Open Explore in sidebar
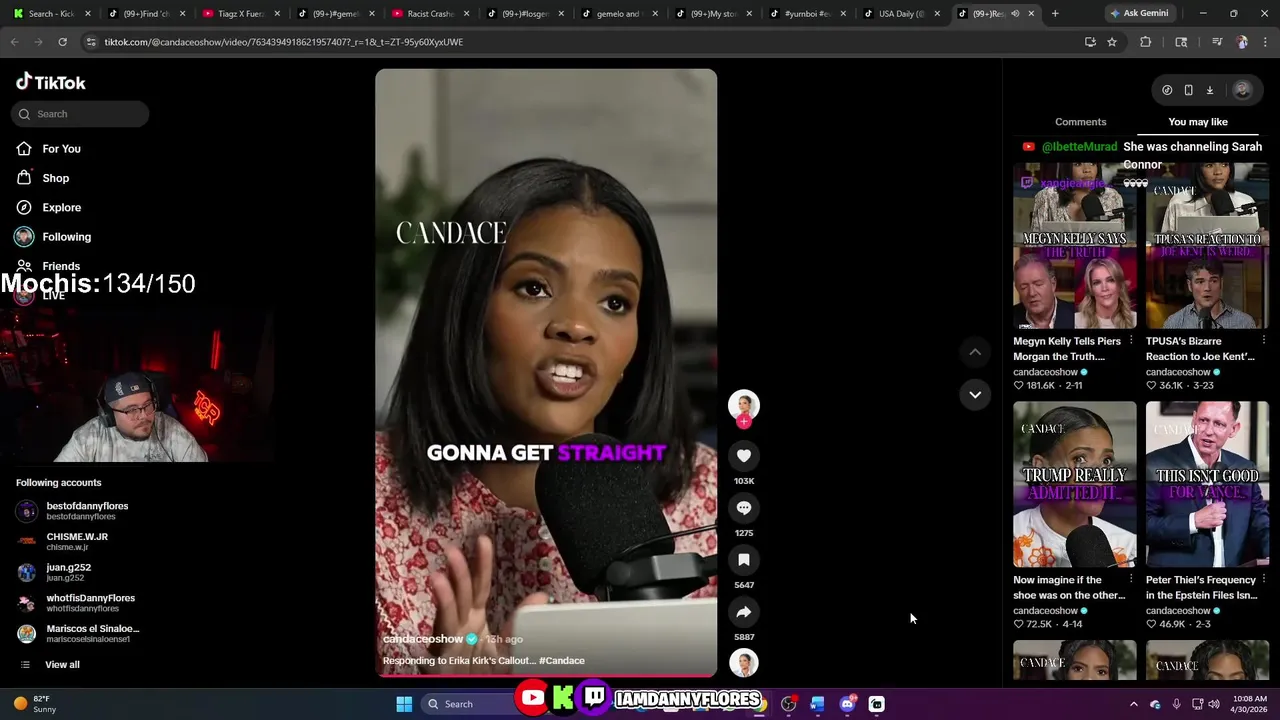Screen dimensions: 1280x720 62,208
